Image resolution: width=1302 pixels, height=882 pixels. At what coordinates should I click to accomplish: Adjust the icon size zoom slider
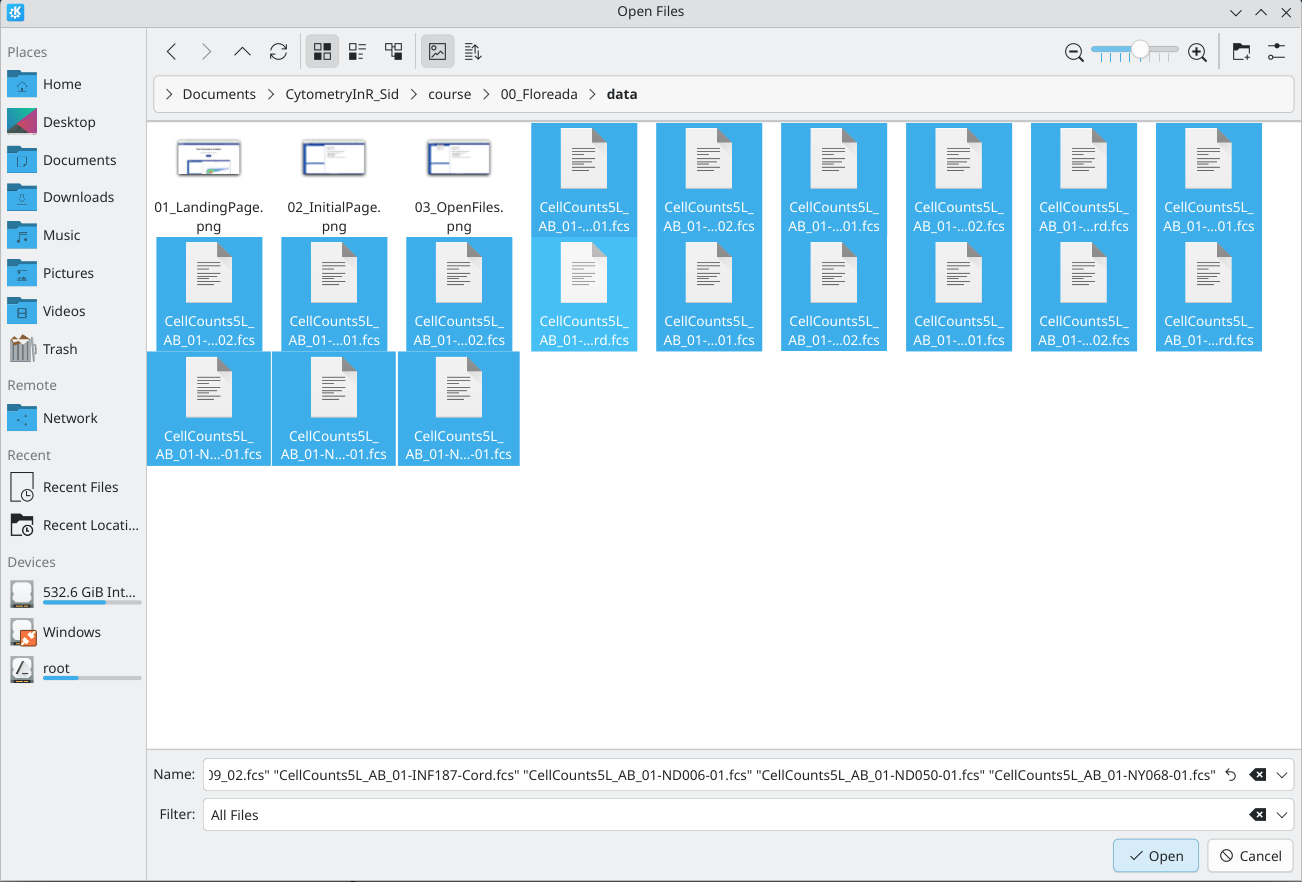1138,50
